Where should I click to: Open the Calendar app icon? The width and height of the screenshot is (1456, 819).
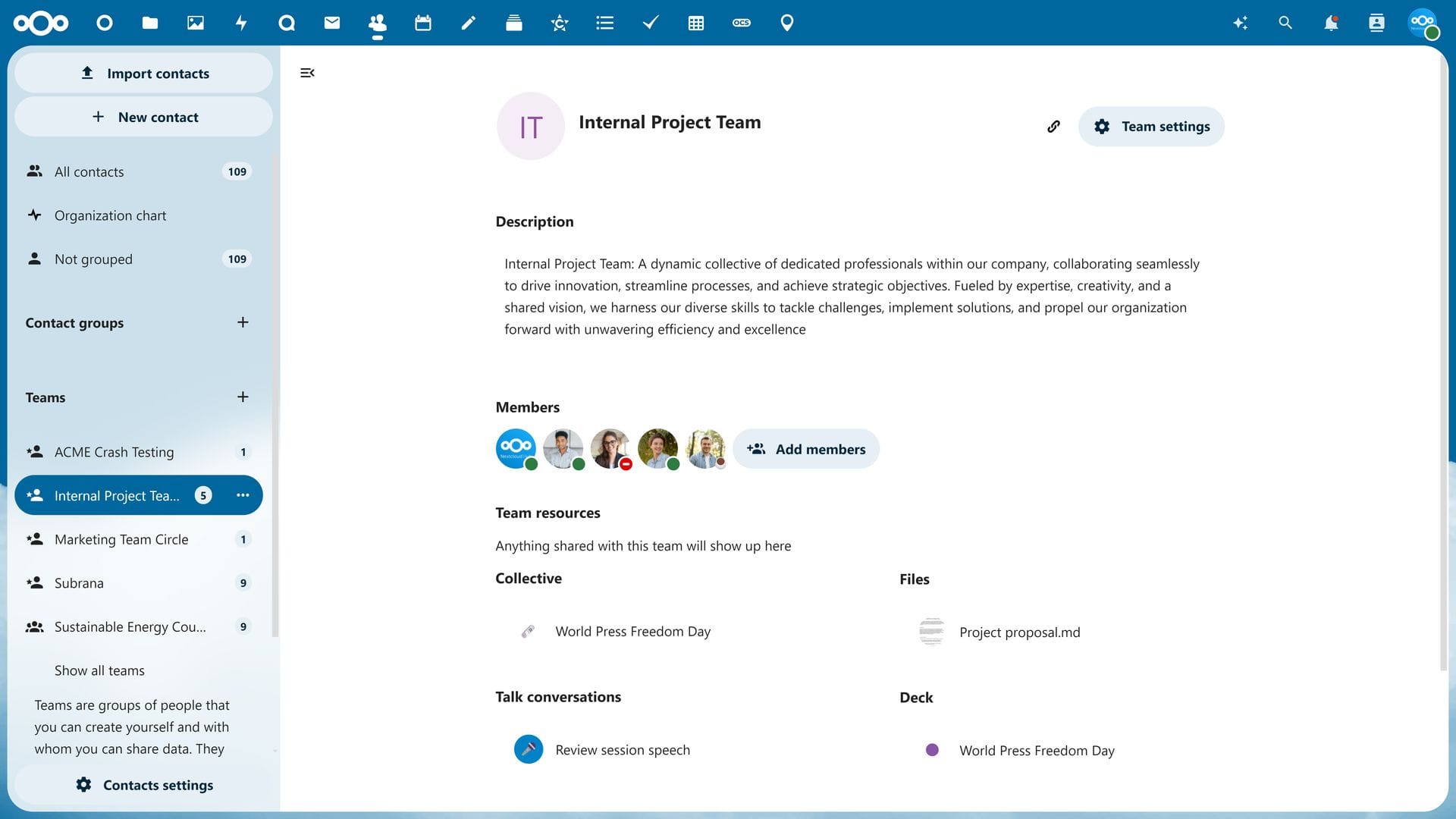tap(422, 23)
